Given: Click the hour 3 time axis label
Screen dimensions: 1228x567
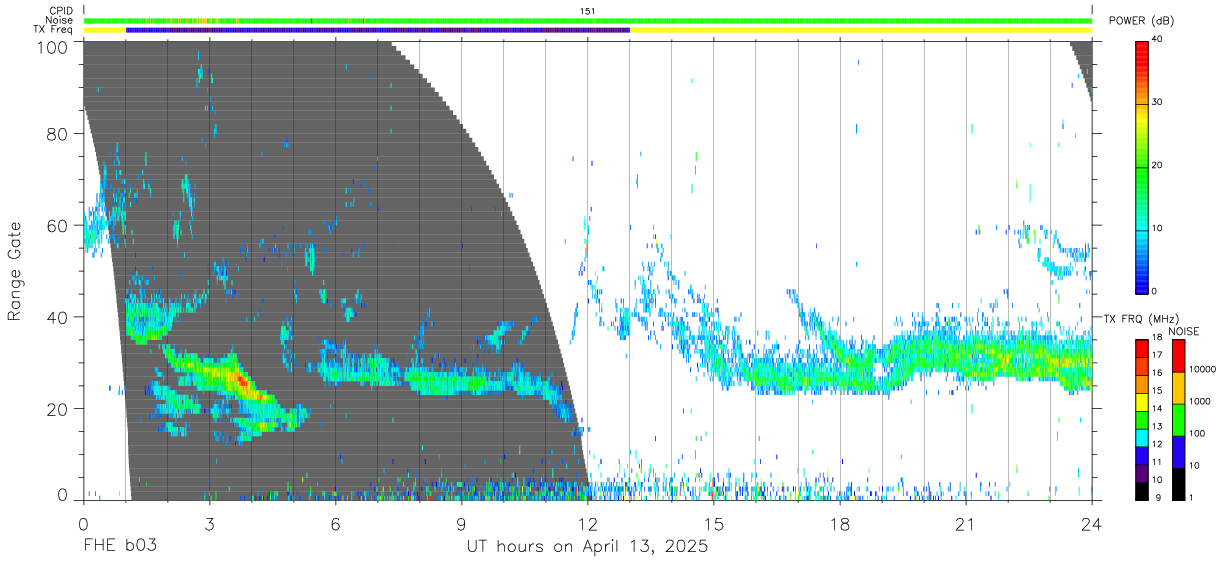Looking at the screenshot, I should pos(209,523).
